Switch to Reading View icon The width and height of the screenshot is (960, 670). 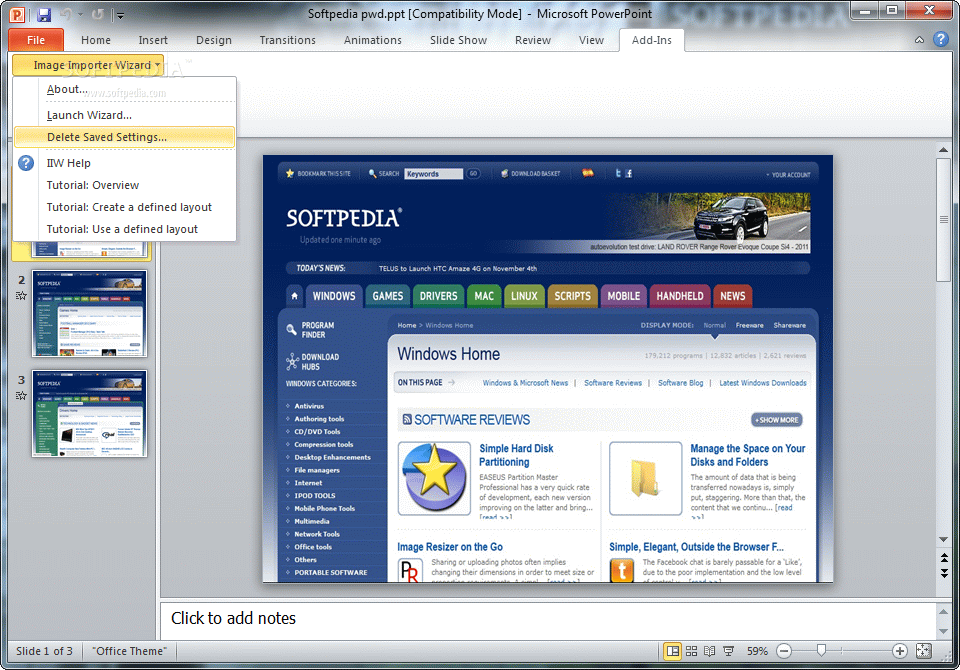tap(710, 651)
